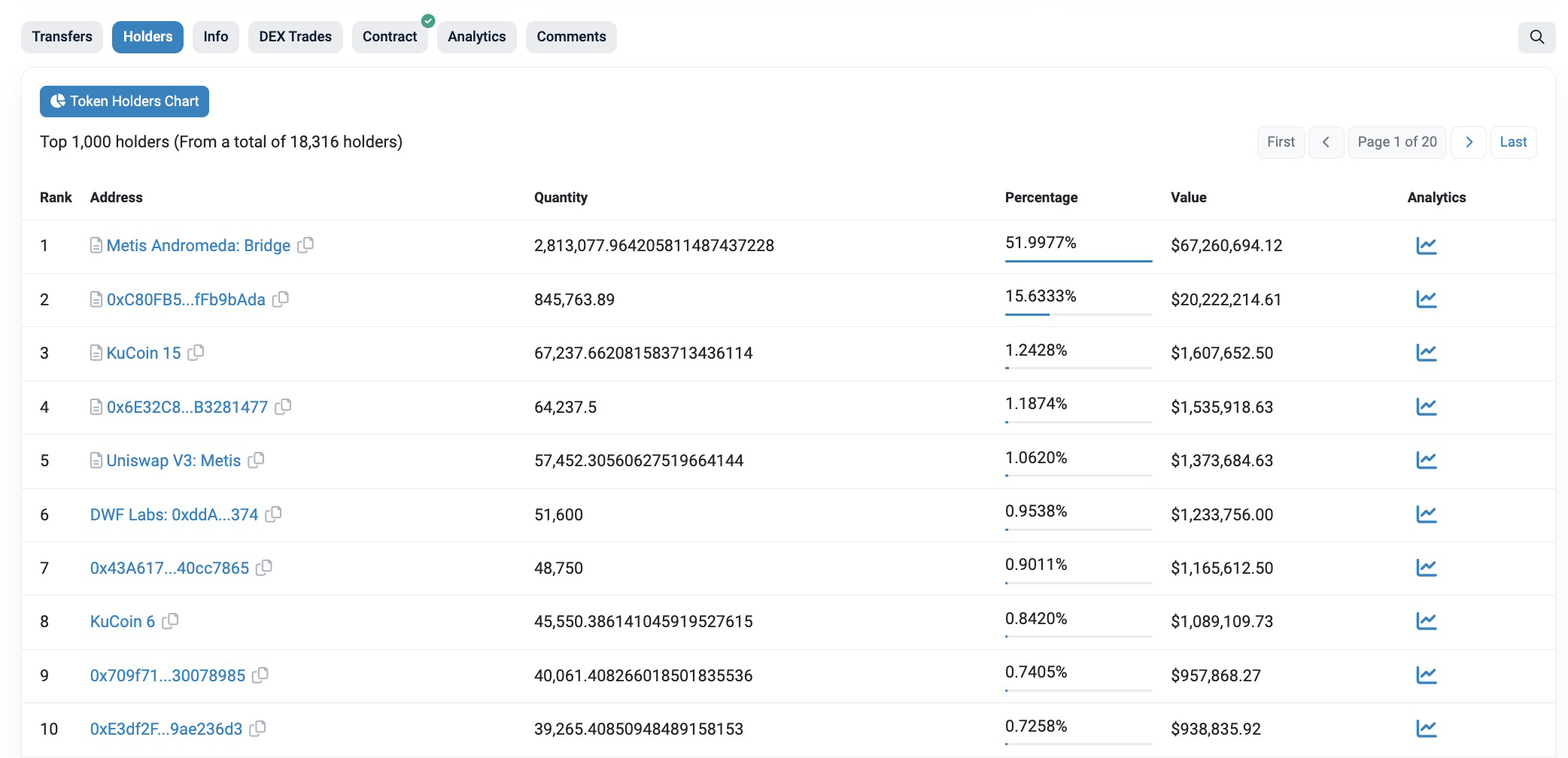
Task: Open the DEX Trades tab
Action: (295, 37)
